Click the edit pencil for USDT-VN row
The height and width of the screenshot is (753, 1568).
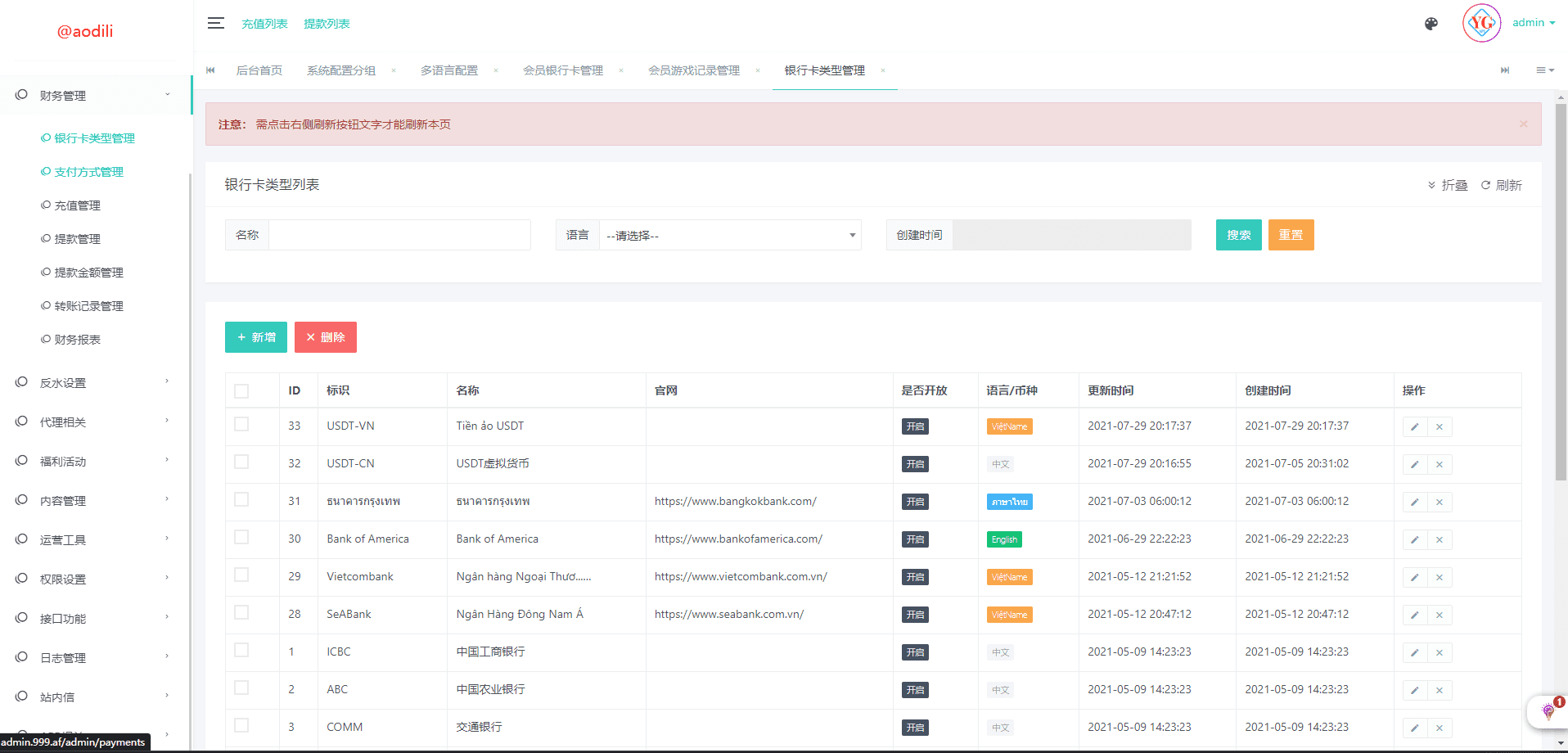pos(1414,426)
